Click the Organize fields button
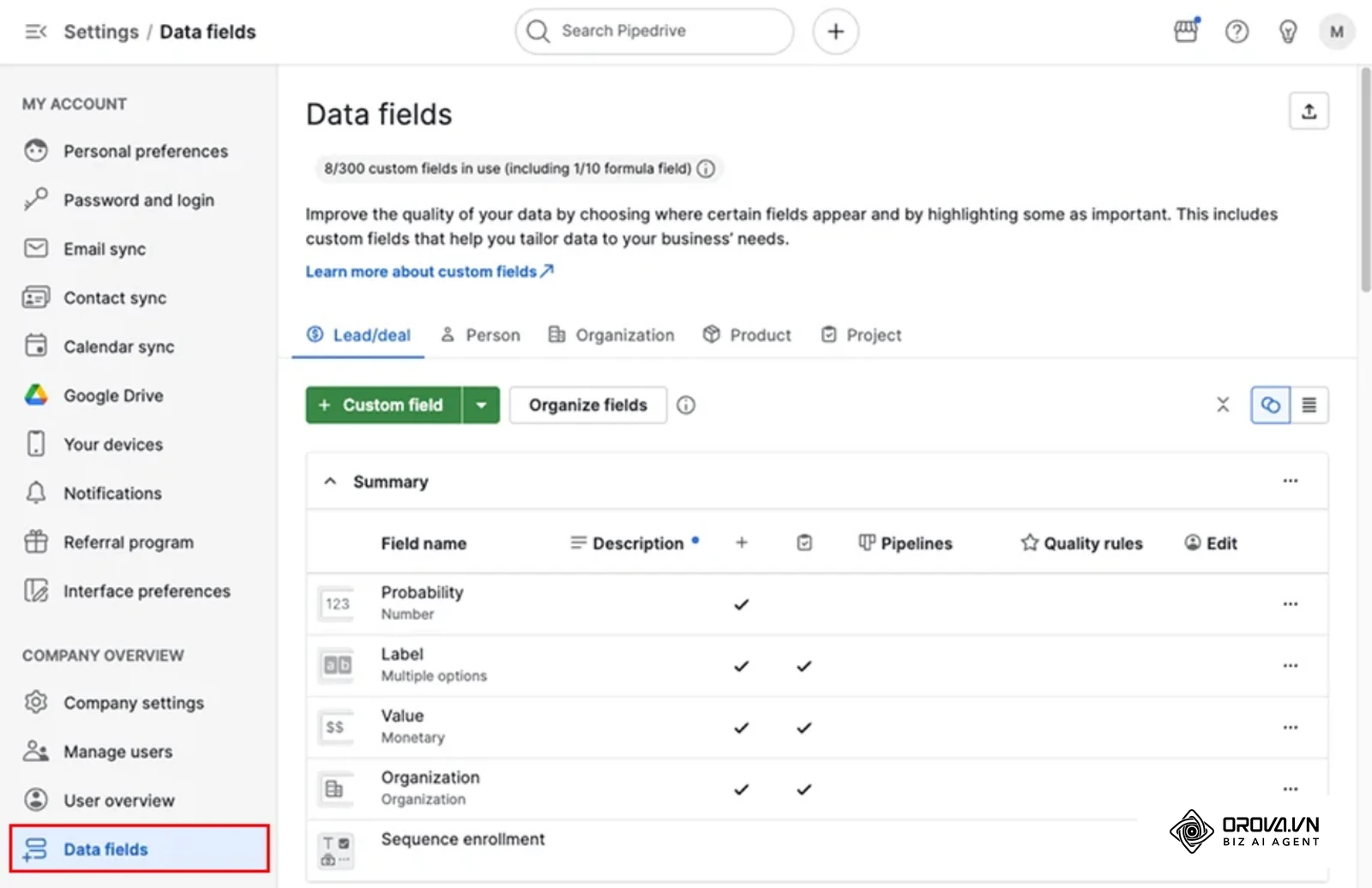 click(588, 405)
